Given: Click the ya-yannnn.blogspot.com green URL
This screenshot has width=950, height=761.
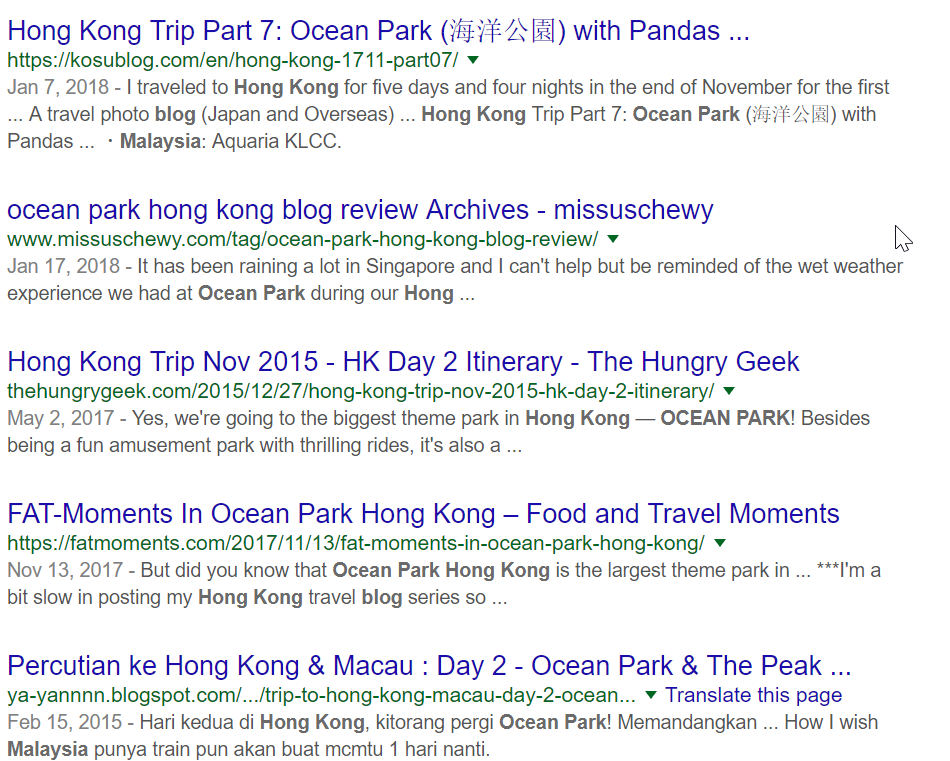Looking at the screenshot, I should pos(321,695).
